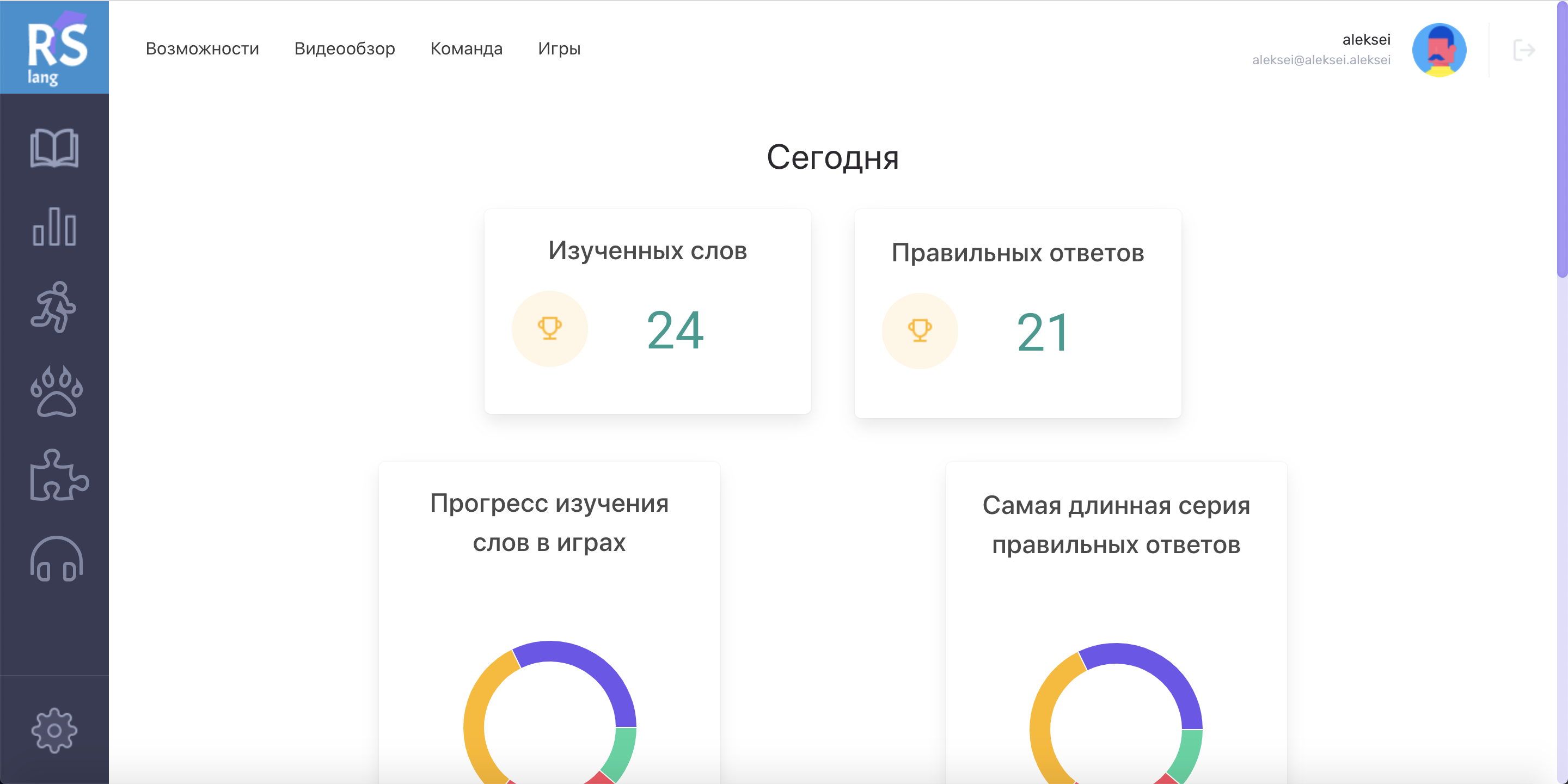Open the savannah paw print game
Image resolution: width=1568 pixels, height=784 pixels.
56,391
